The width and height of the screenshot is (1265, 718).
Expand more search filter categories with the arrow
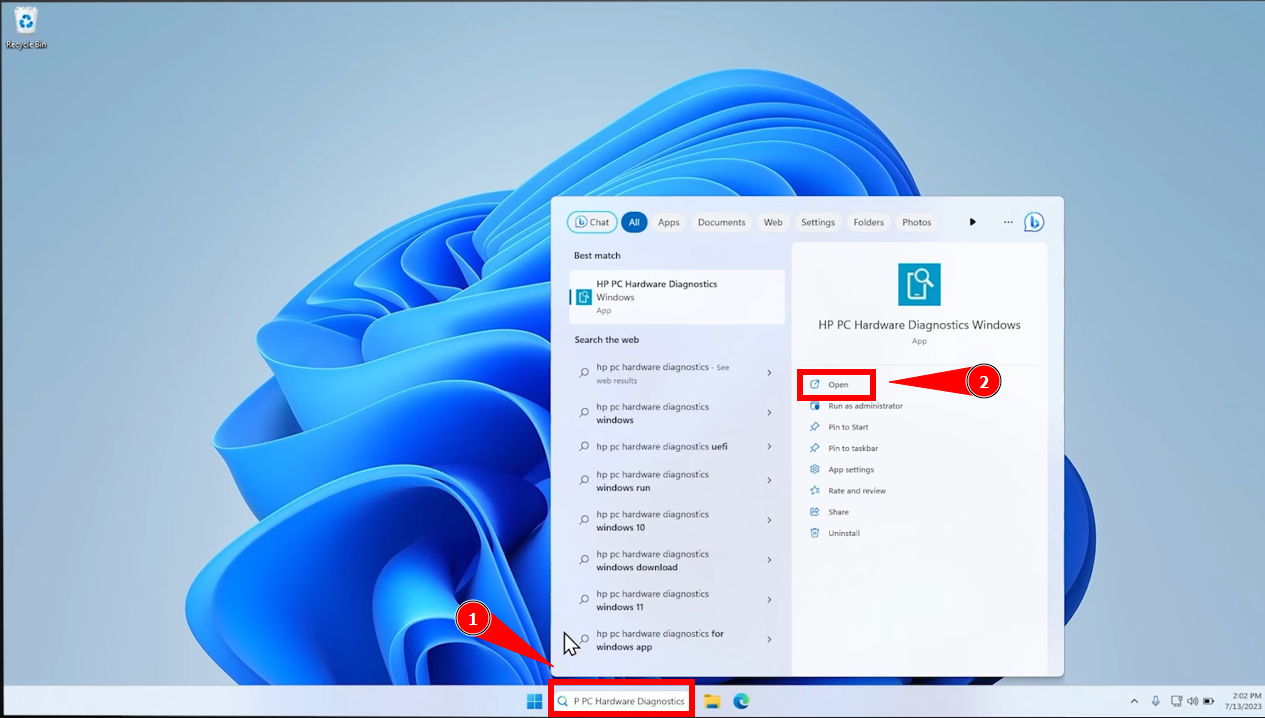[972, 221]
